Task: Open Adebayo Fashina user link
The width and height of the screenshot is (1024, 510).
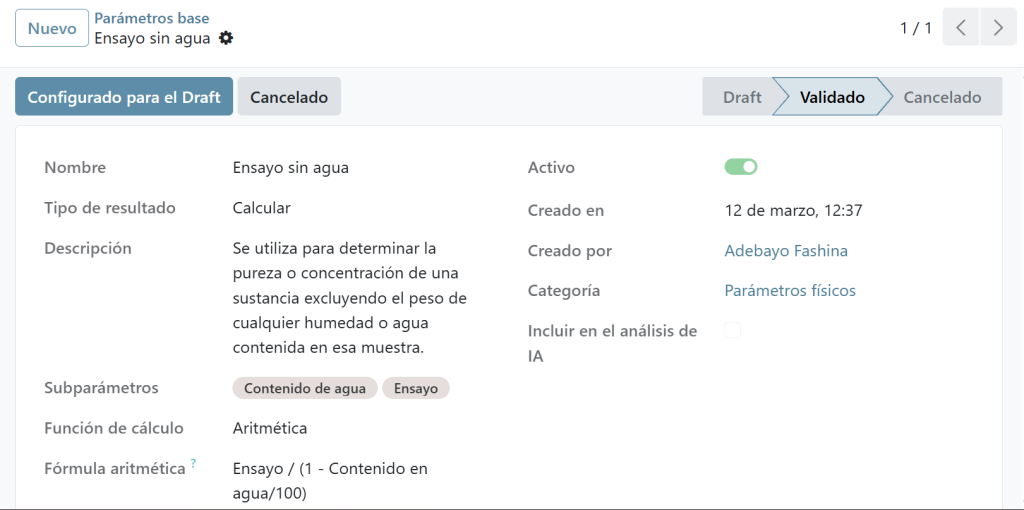Action: (x=786, y=251)
